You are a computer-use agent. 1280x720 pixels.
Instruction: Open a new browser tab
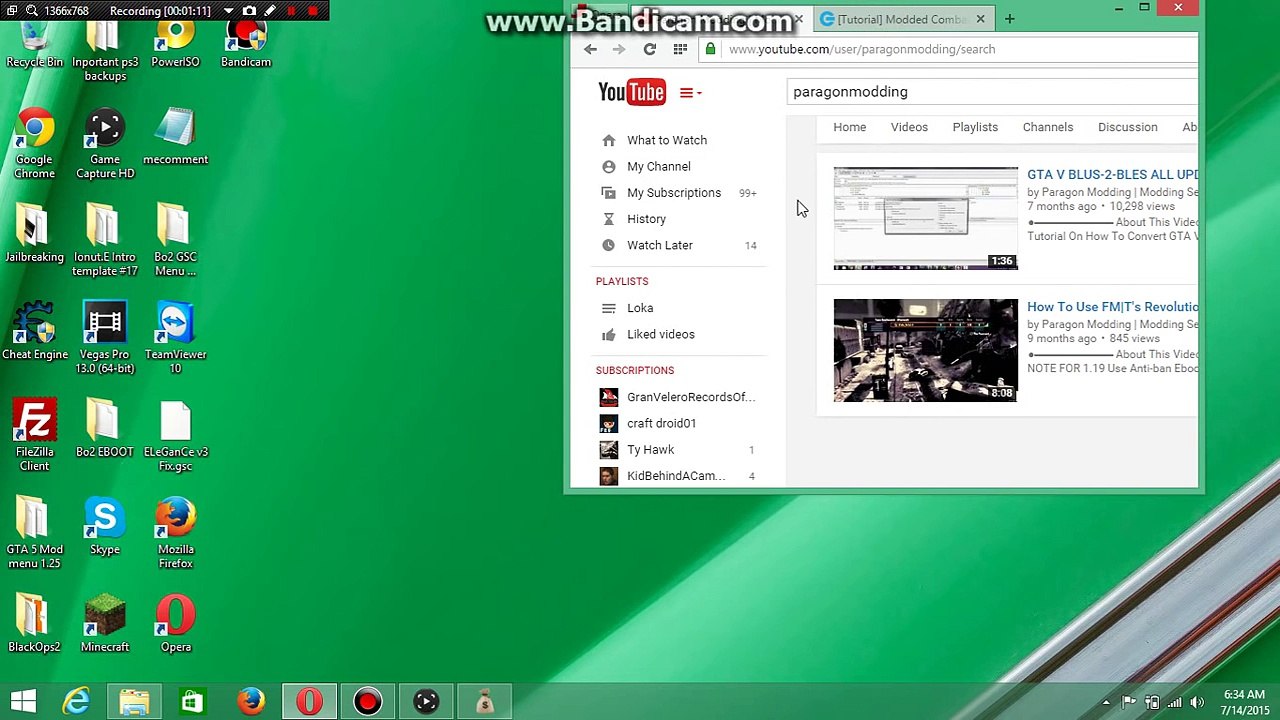1010,19
